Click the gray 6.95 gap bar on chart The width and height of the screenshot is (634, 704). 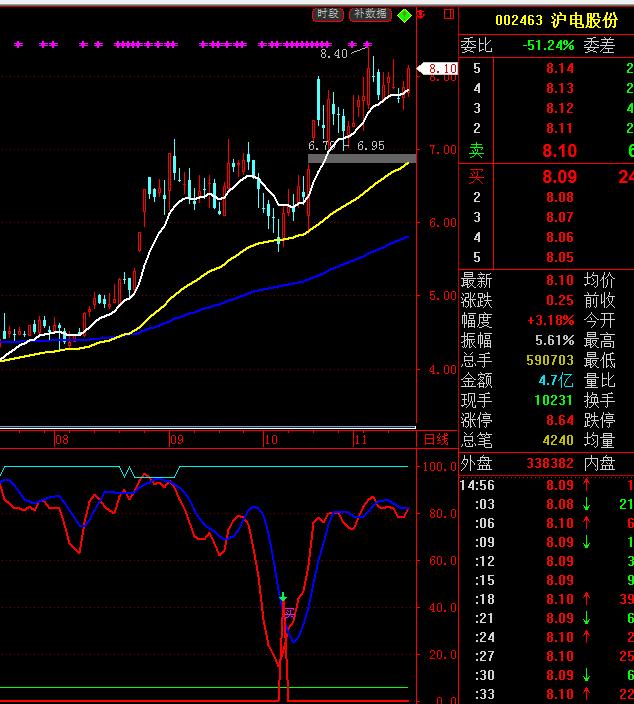[x=360, y=158]
